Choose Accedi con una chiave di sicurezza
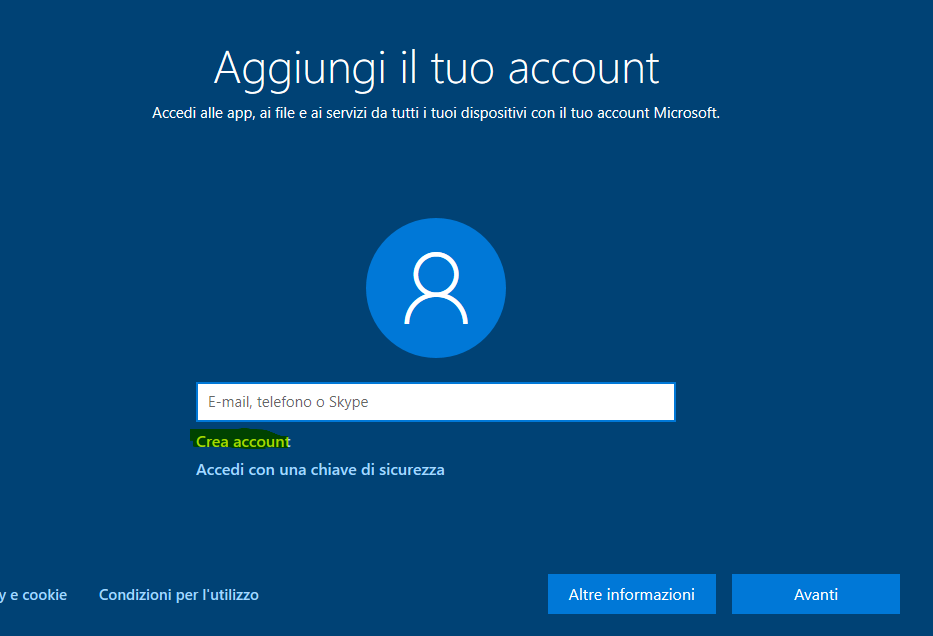 point(320,469)
